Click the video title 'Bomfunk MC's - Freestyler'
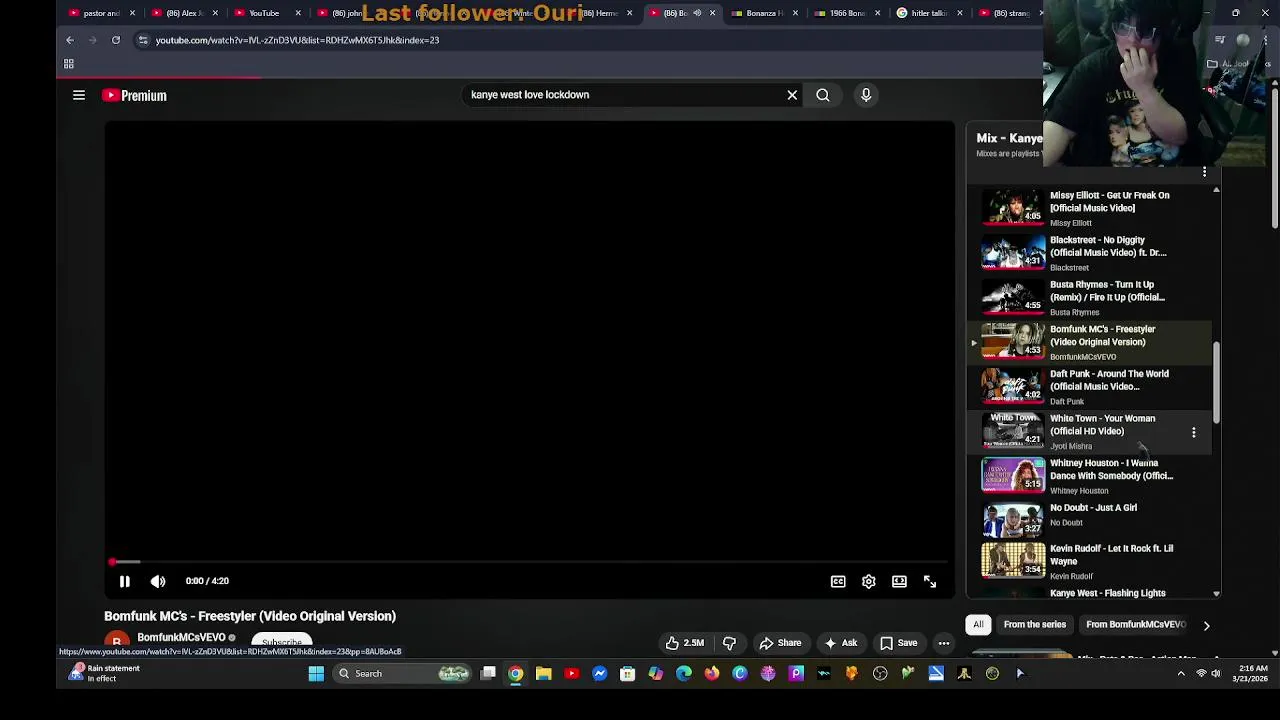The height and width of the screenshot is (720, 1280). (250, 616)
